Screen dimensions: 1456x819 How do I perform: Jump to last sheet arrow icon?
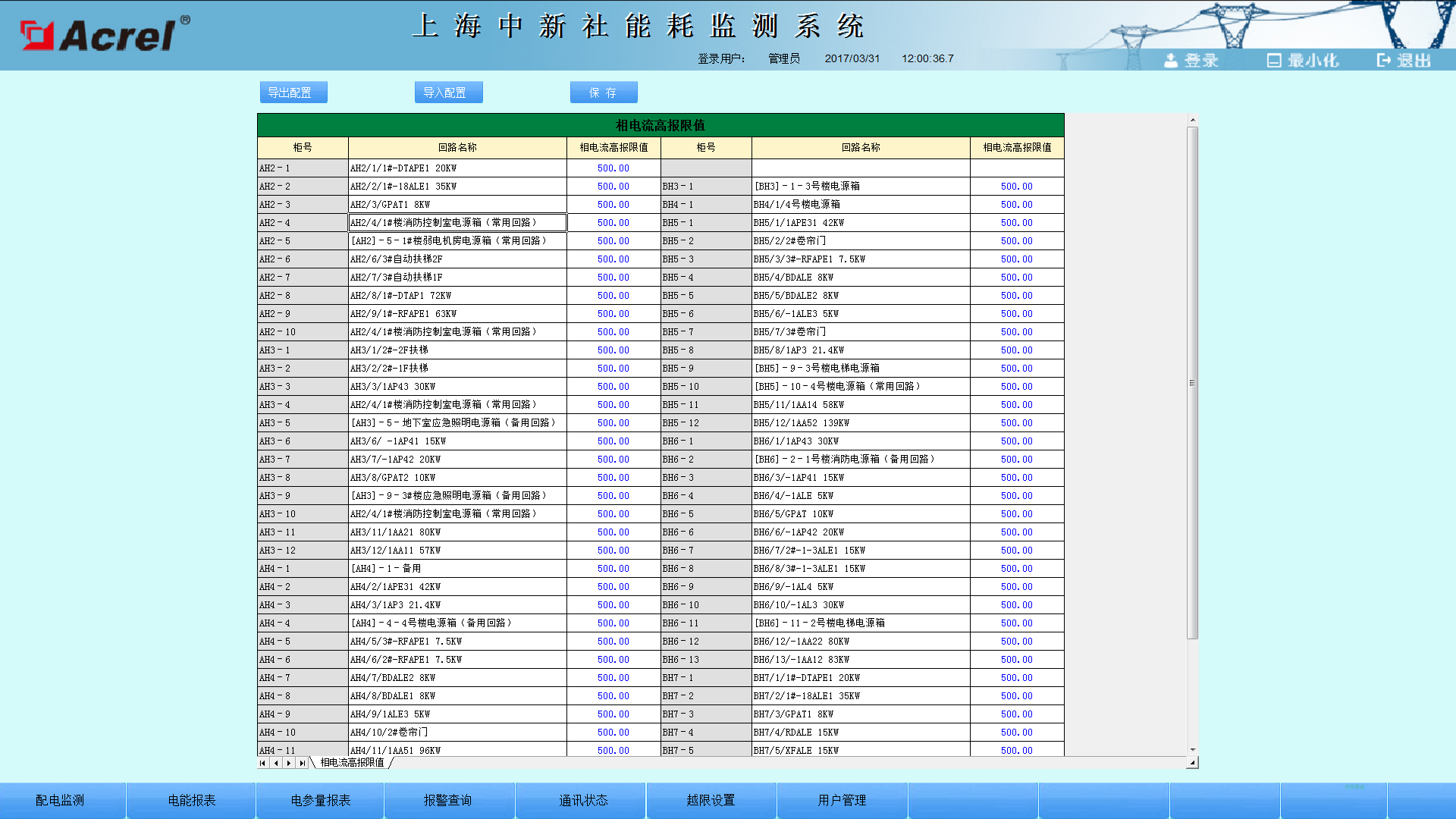coord(302,763)
